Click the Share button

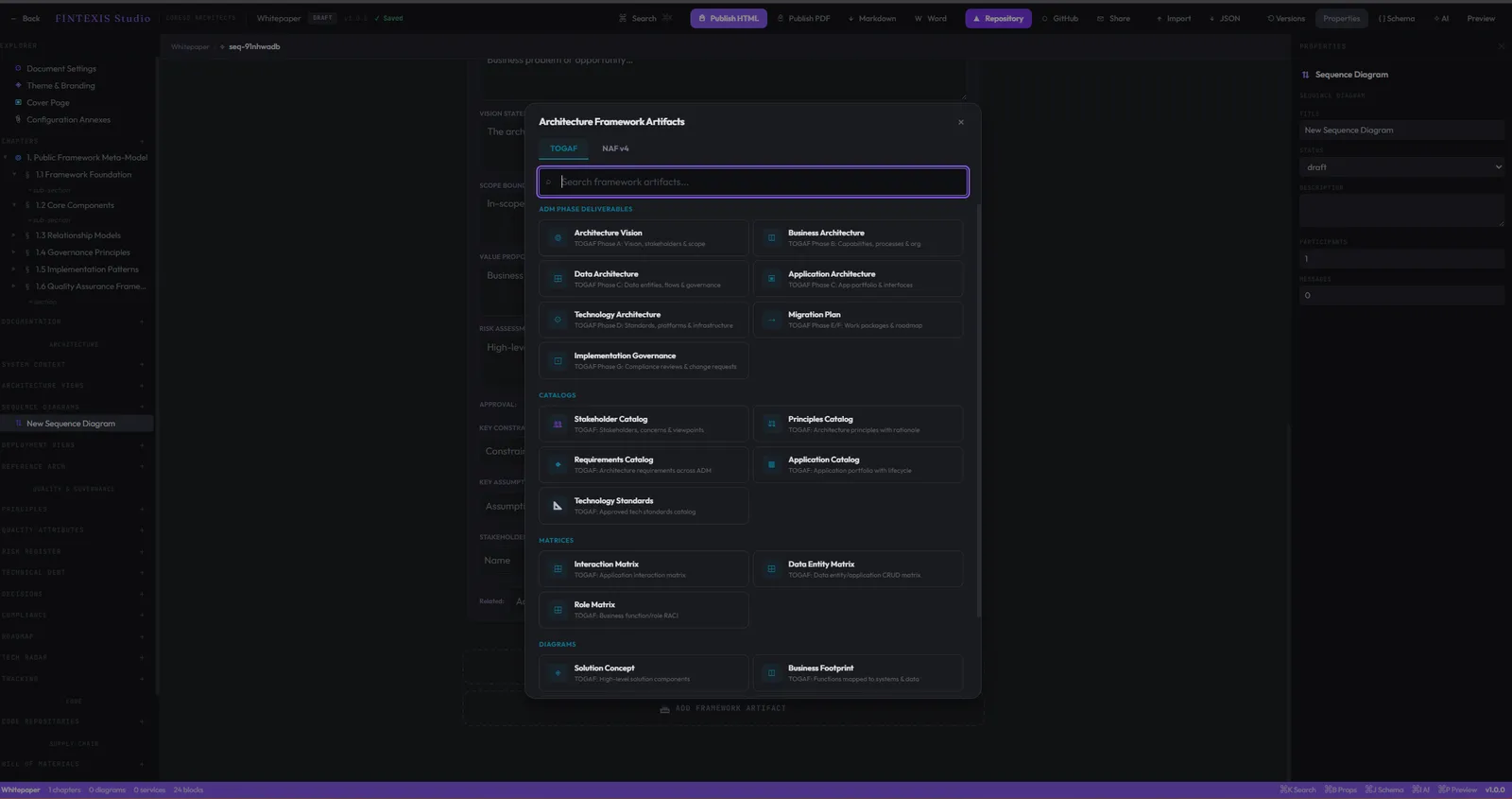coord(1113,18)
